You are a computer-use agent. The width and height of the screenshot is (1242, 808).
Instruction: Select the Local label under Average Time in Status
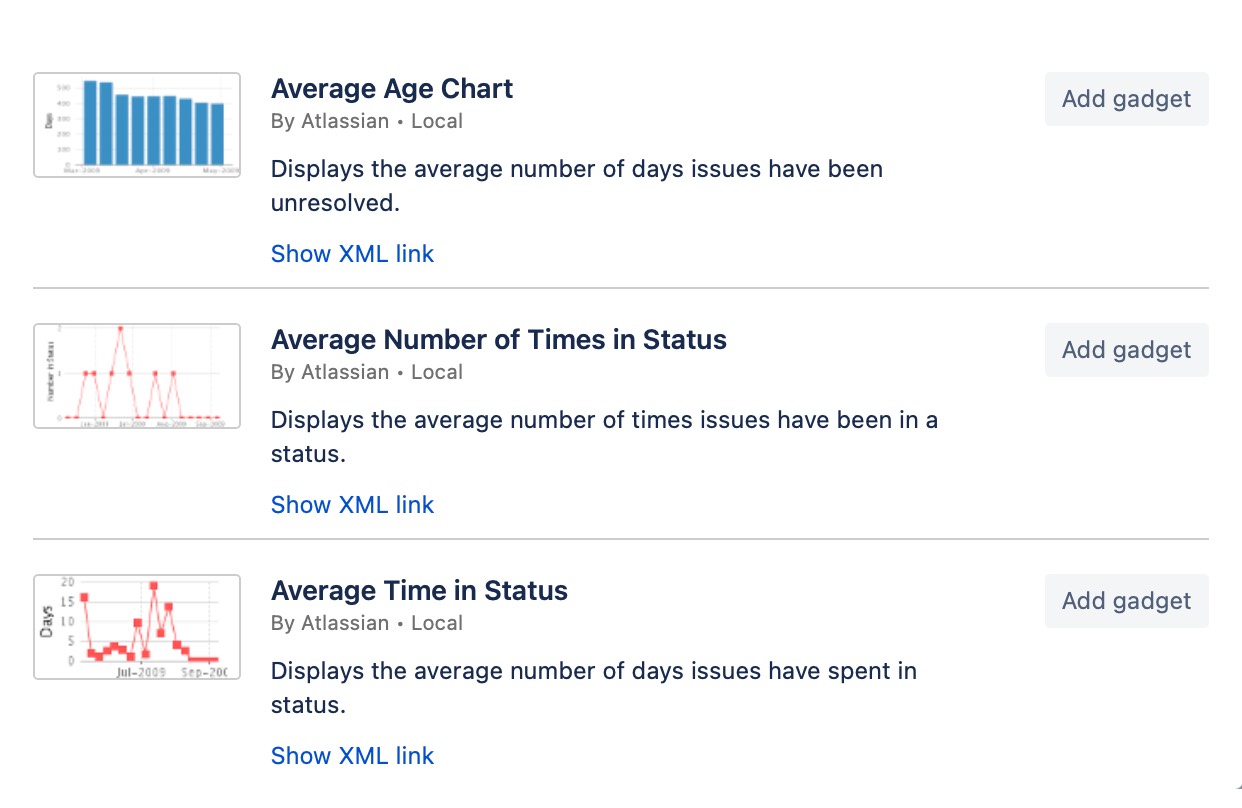437,623
